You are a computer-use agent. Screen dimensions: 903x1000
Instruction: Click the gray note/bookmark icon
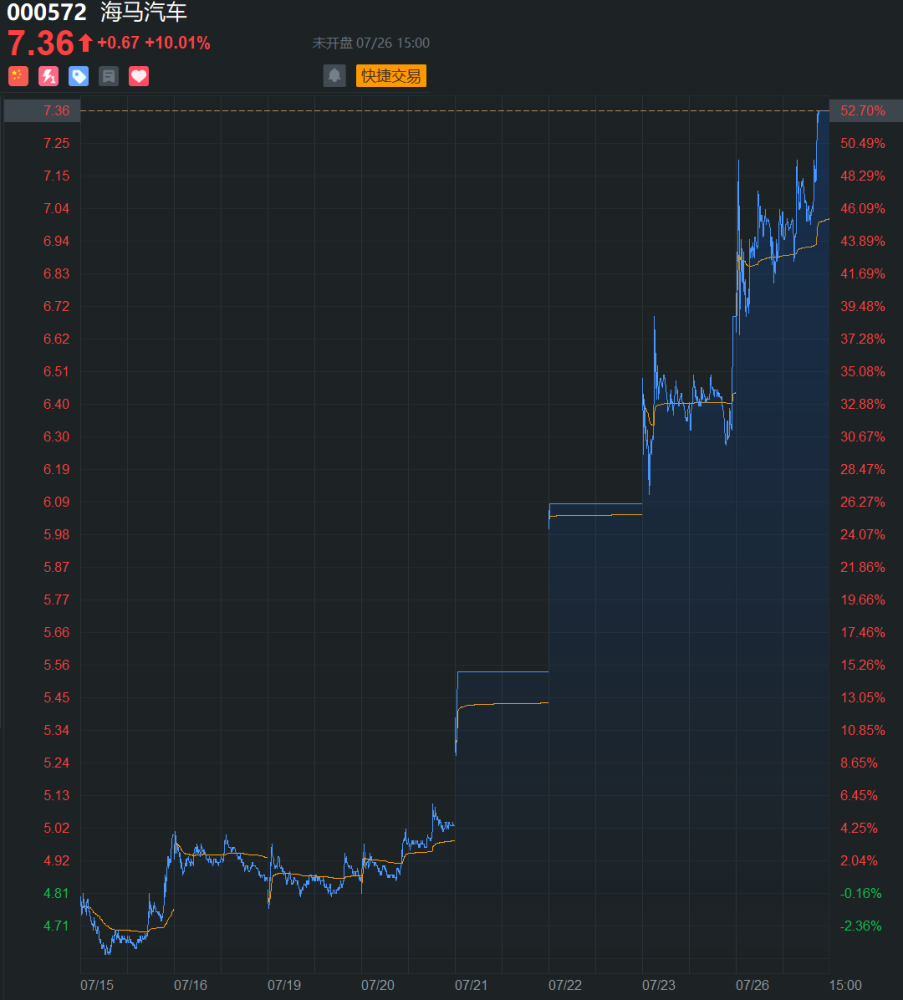108,77
